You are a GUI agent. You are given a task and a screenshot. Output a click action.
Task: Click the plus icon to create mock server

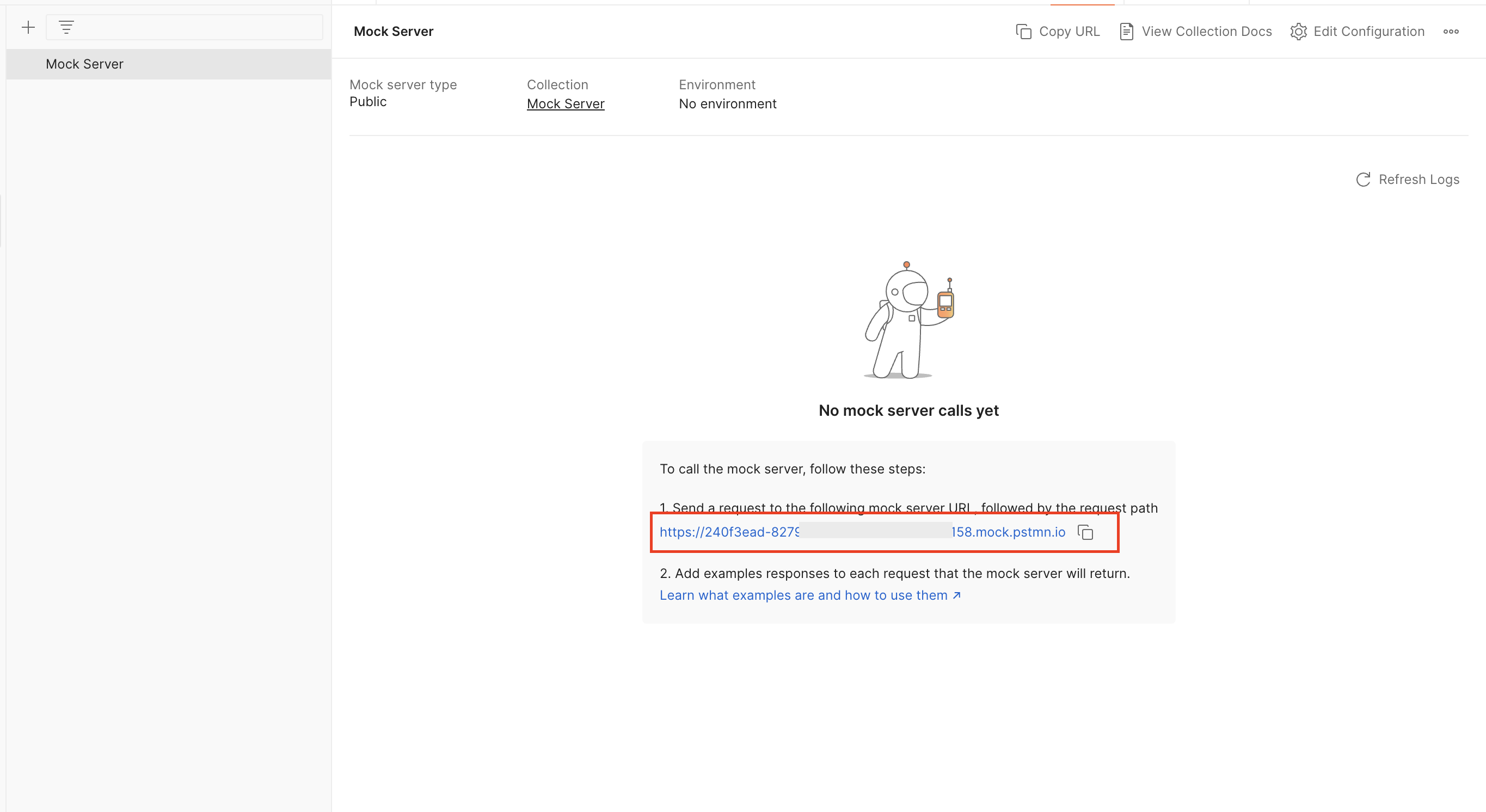click(28, 27)
